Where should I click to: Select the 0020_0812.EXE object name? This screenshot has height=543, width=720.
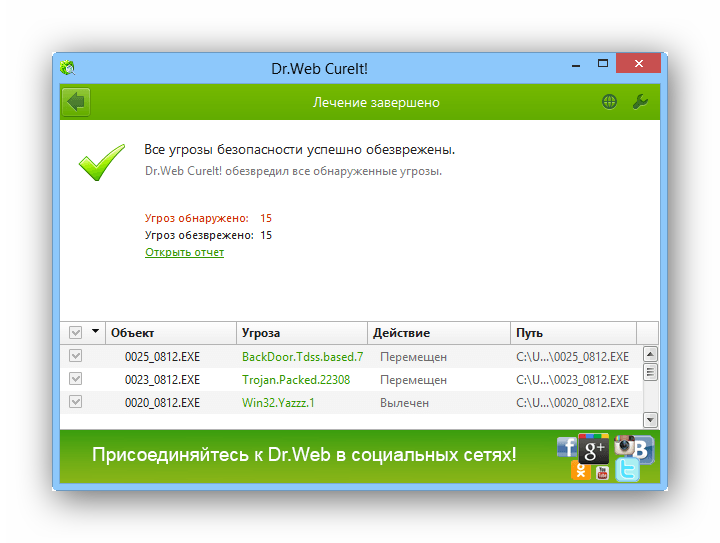(x=163, y=403)
